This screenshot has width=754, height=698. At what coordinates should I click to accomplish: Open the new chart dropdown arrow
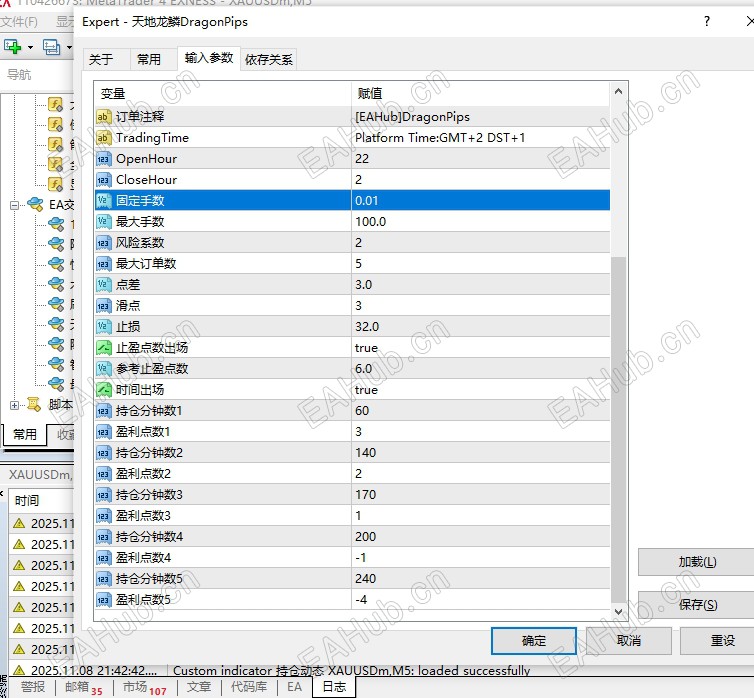(x=30, y=47)
